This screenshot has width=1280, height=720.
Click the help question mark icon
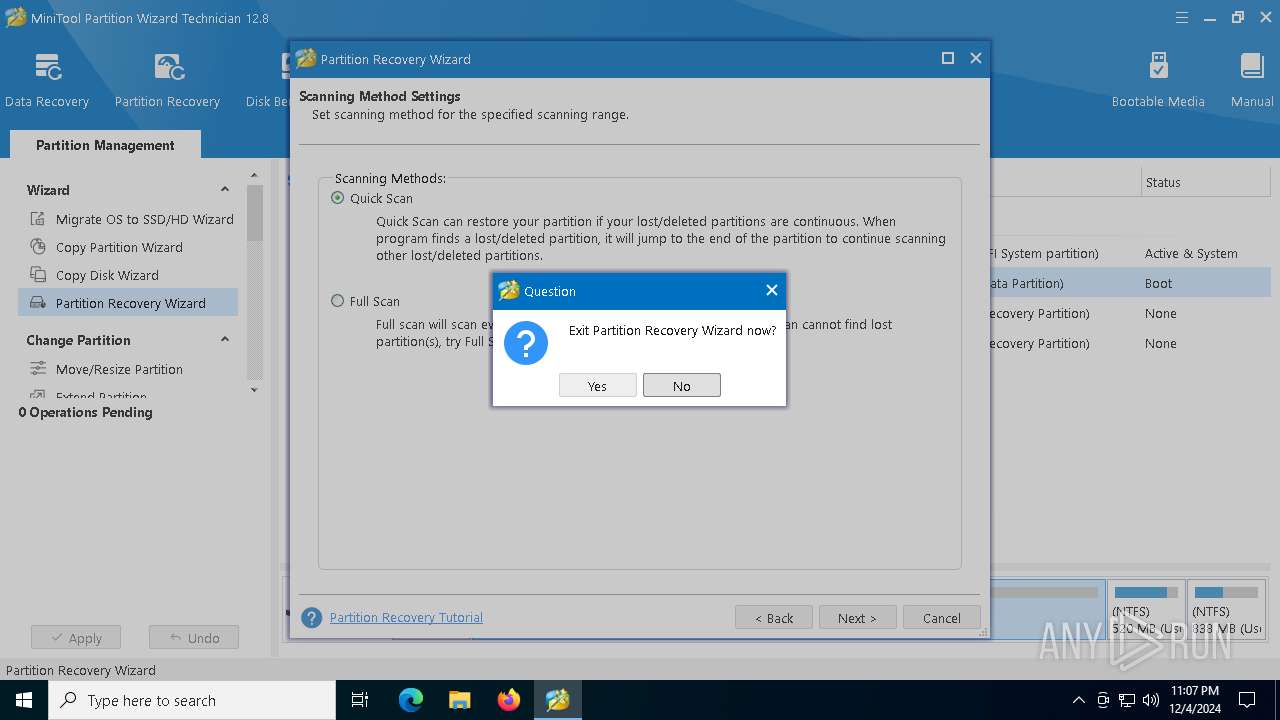coord(312,618)
